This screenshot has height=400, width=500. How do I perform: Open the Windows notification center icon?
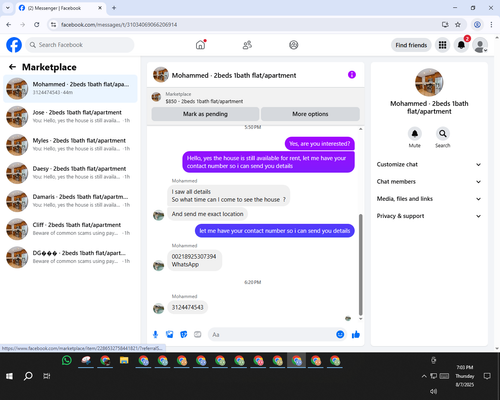(487, 376)
